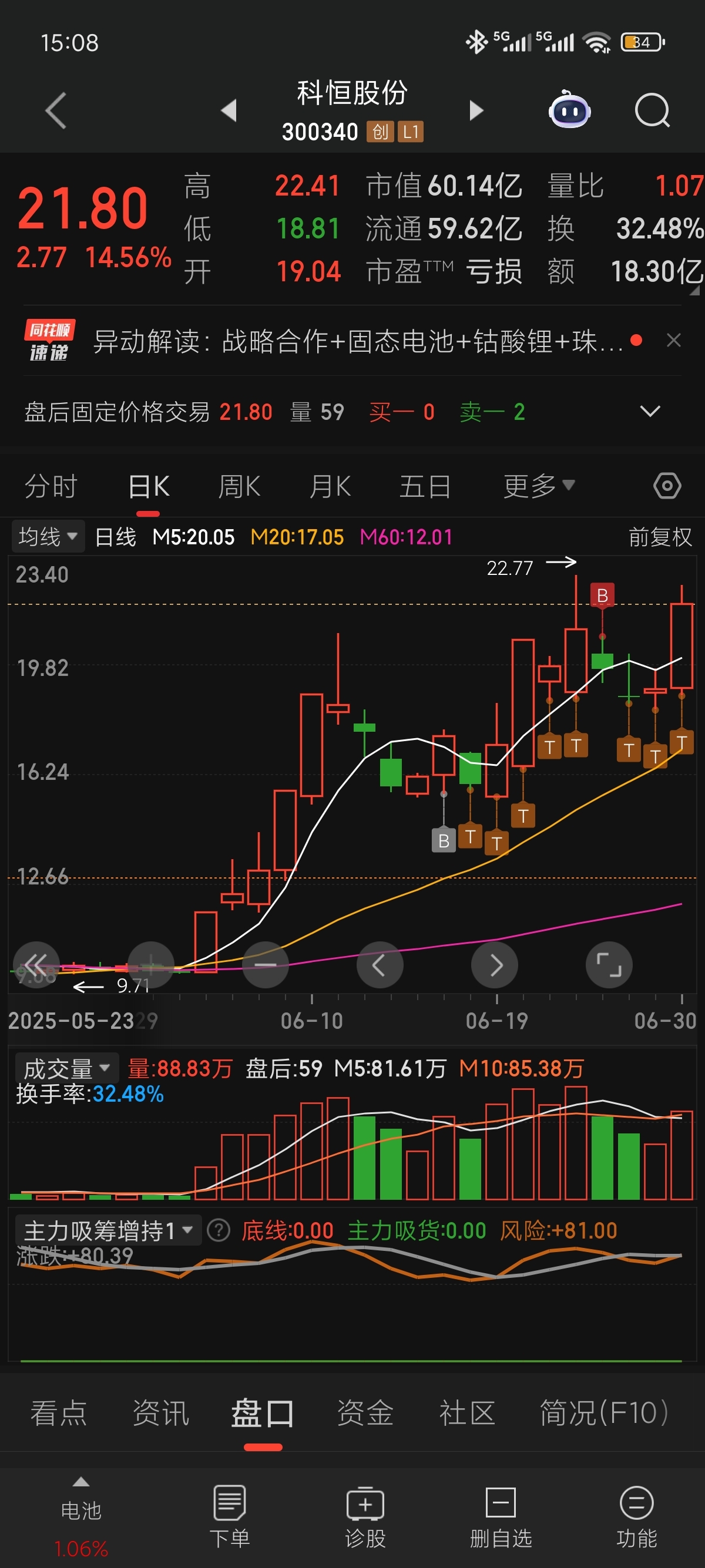
Task: Select the 五日 chart tab
Action: [x=425, y=486]
